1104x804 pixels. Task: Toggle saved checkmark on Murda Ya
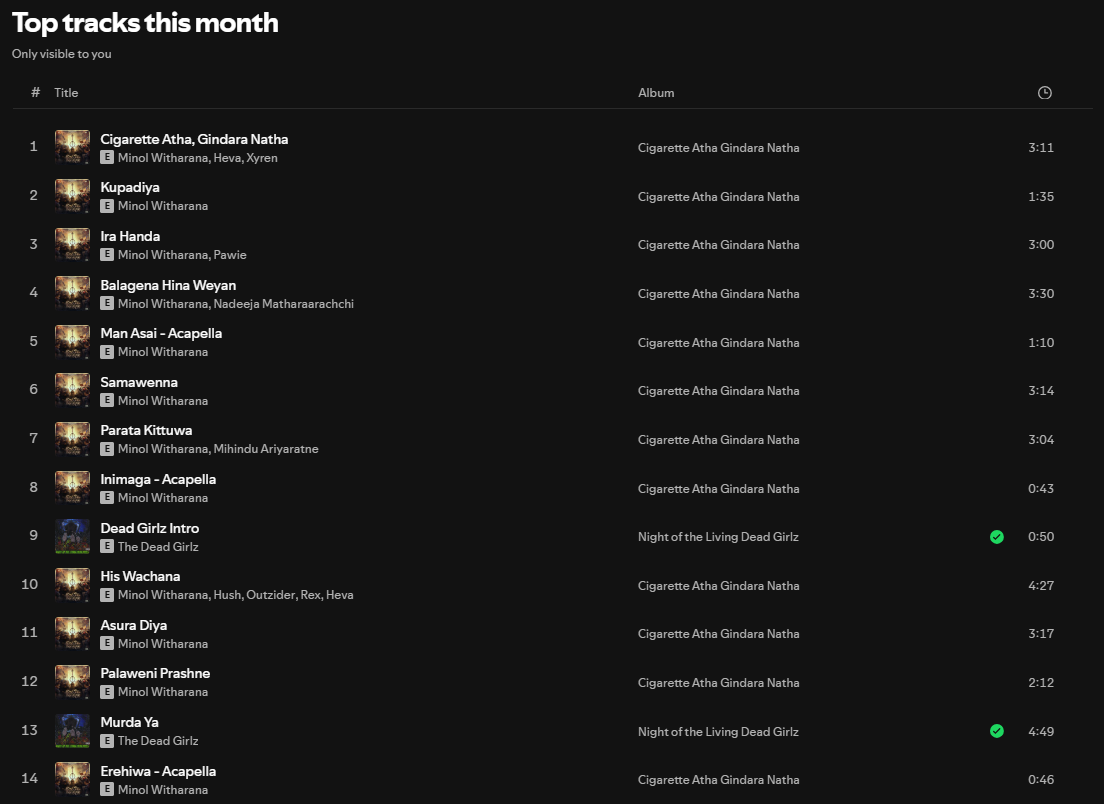click(996, 731)
